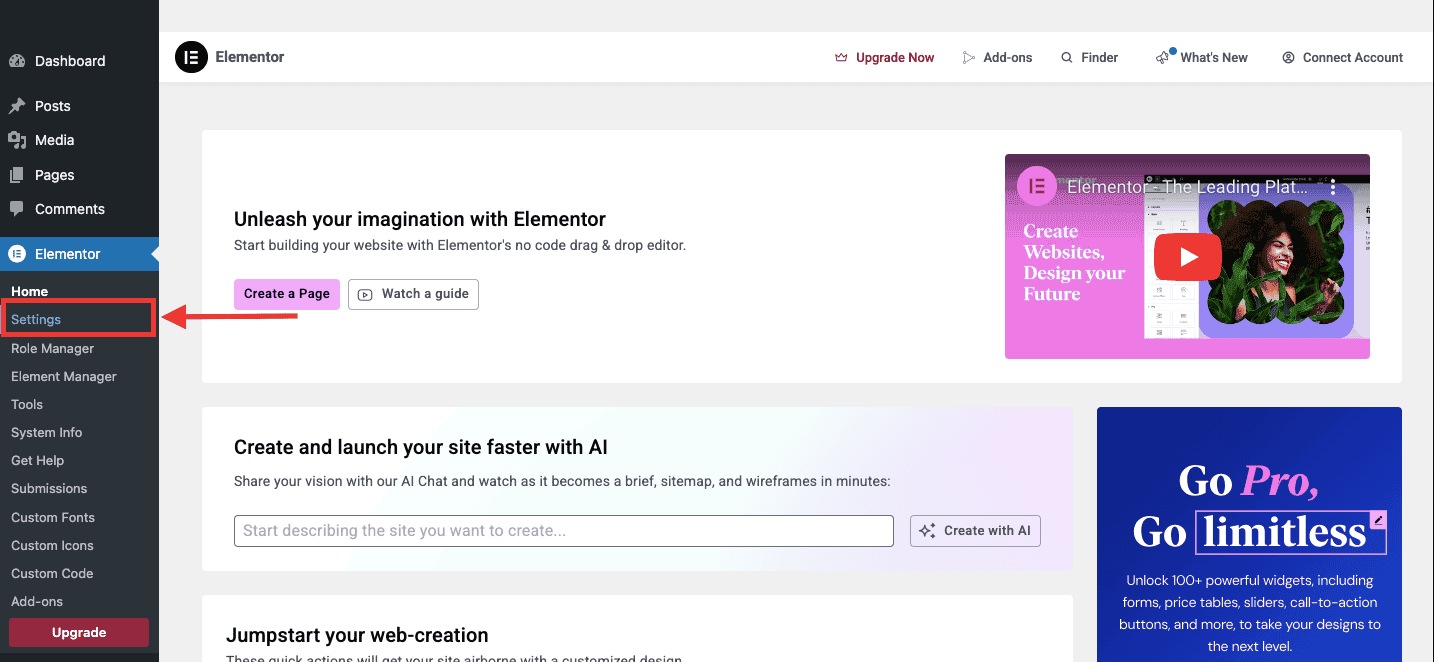Click the edit pencil on limitless banner
This screenshot has height=662, width=1434.
1378,520
